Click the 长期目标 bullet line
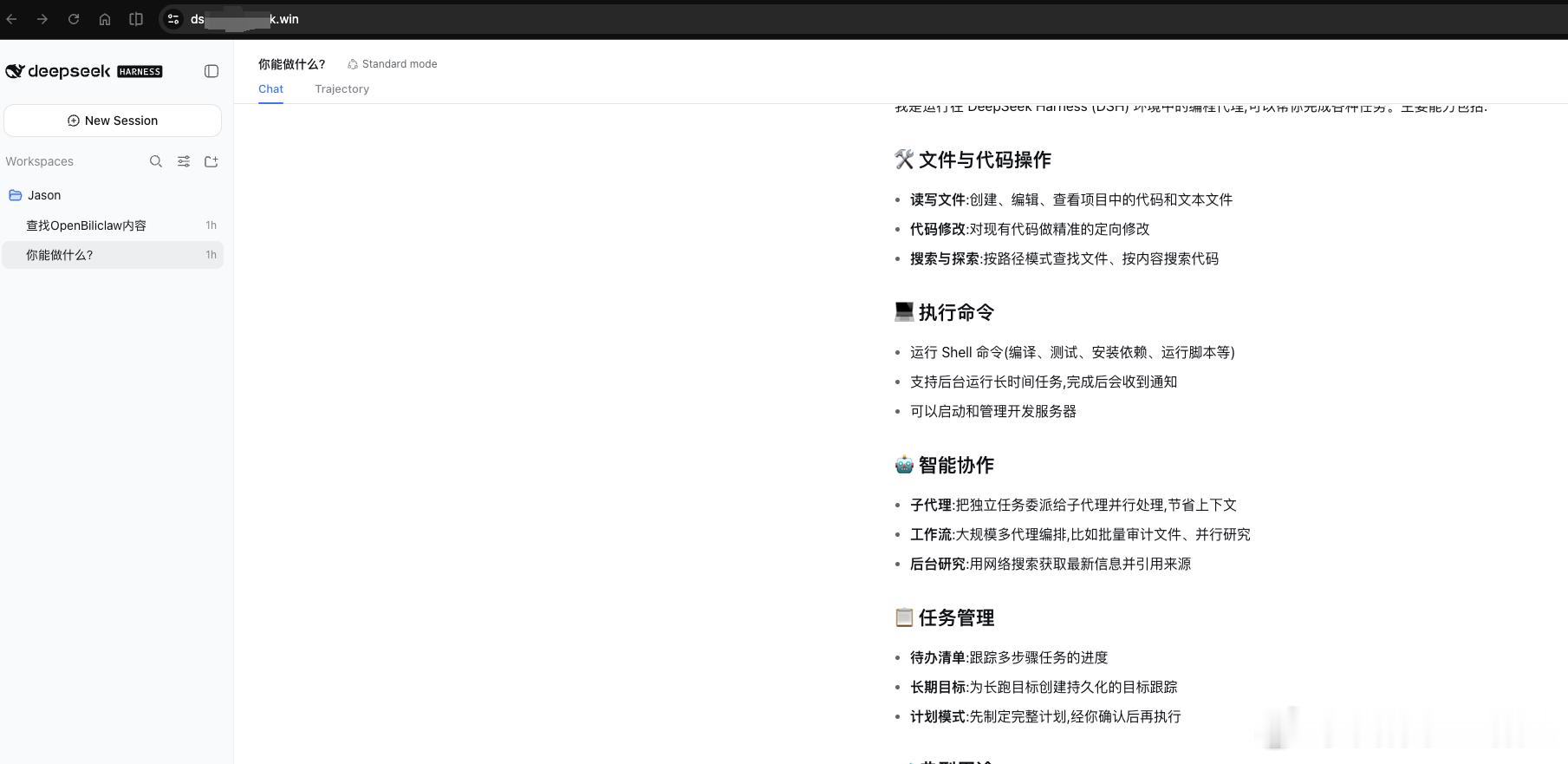 1044,687
